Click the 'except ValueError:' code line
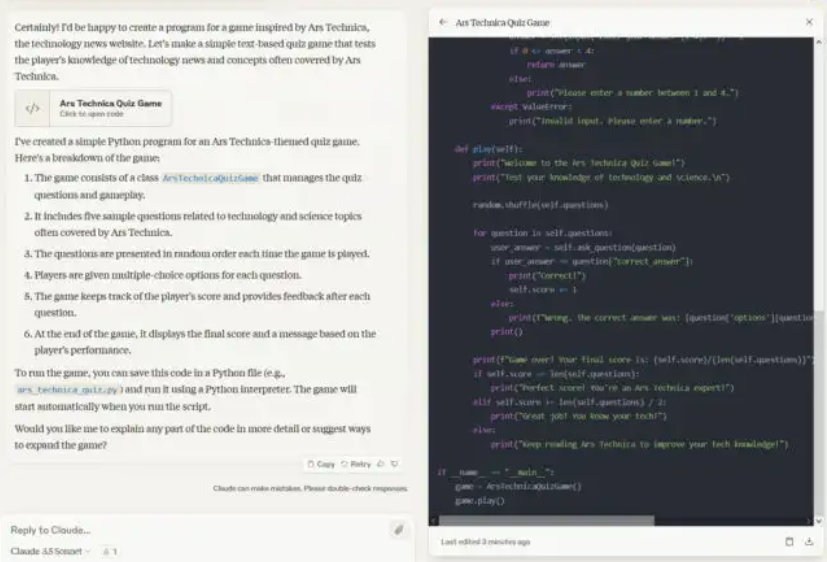 pos(531,107)
